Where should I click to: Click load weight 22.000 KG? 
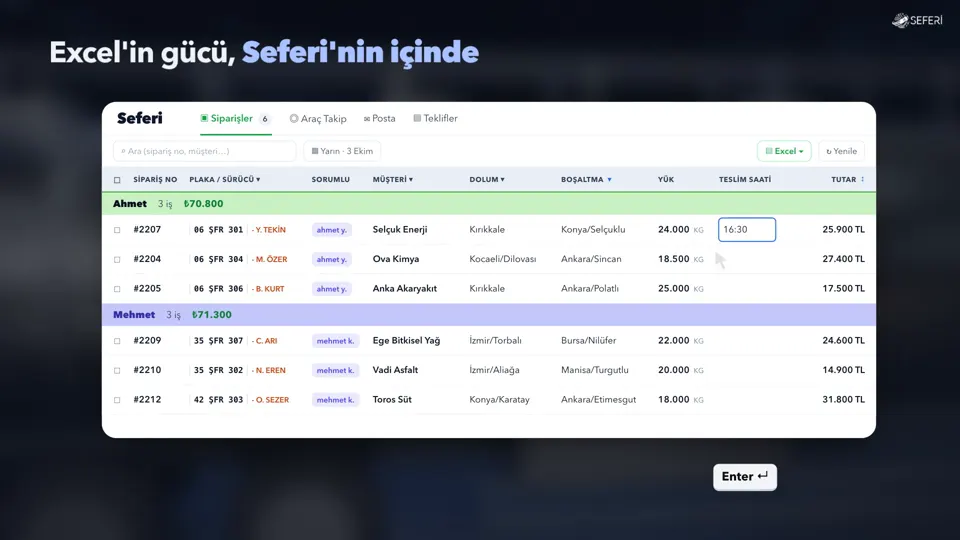680,340
